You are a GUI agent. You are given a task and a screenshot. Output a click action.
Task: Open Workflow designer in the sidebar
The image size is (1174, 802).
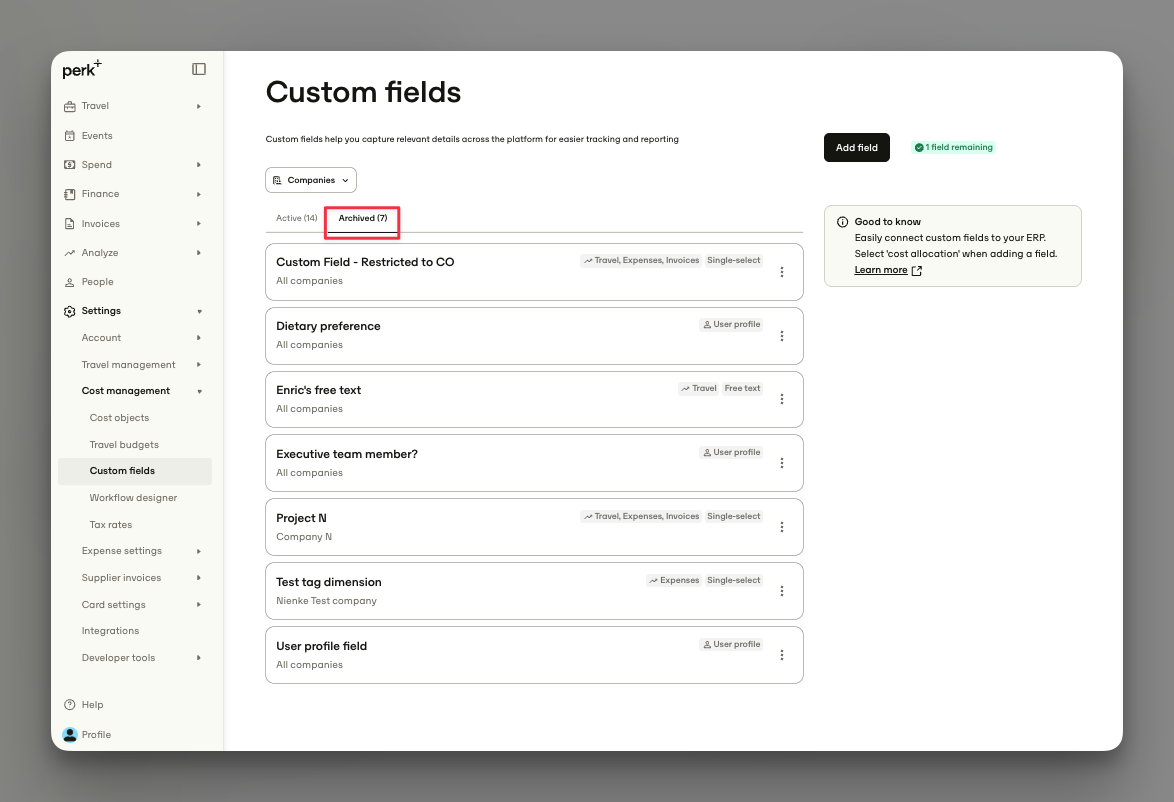click(x=133, y=498)
